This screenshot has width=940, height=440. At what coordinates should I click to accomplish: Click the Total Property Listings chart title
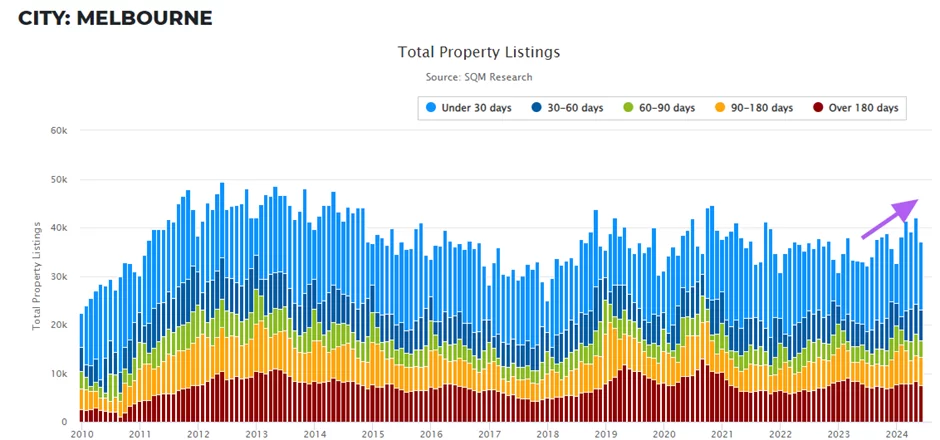(x=479, y=52)
